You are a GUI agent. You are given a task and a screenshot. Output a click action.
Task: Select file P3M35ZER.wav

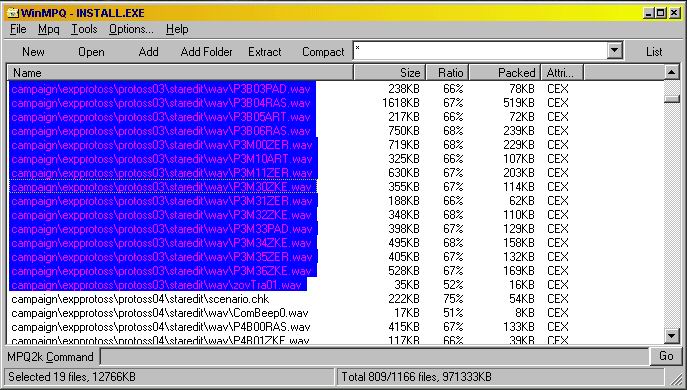163,257
